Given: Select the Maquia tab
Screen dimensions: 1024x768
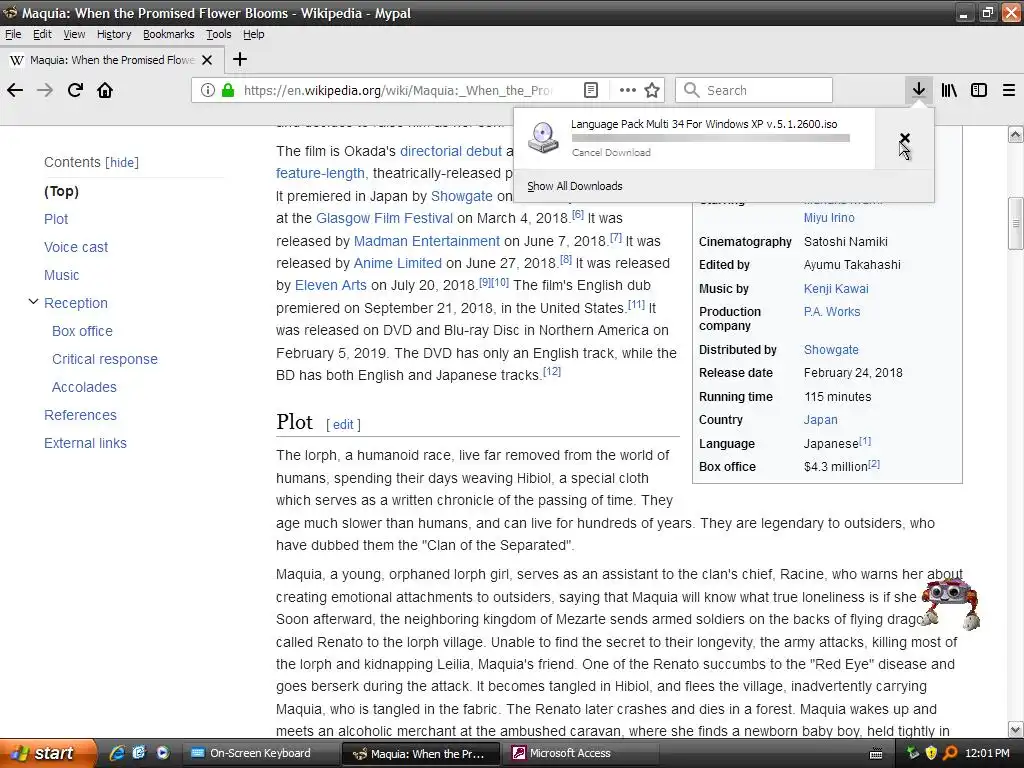Looking at the screenshot, I should tap(112, 60).
